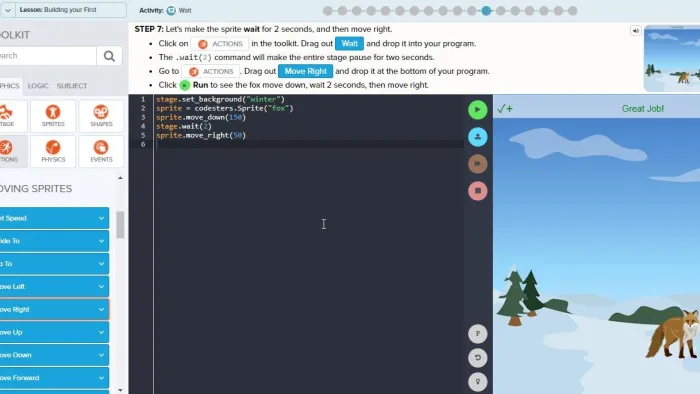Switch to the Logic toolkit tab

[x=38, y=86]
